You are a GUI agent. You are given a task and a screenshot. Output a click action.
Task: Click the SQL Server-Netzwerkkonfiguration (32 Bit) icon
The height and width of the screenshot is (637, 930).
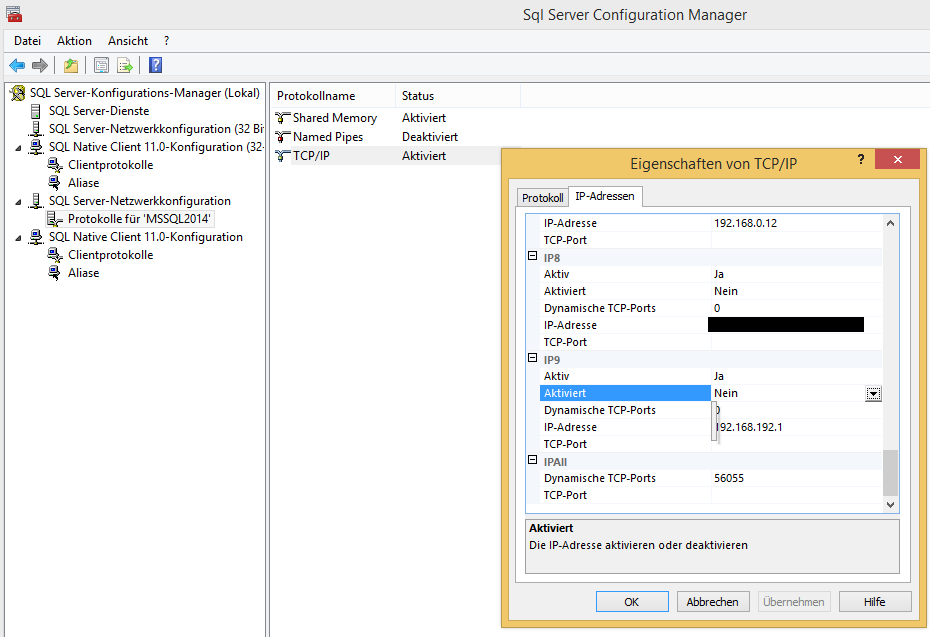point(36,129)
